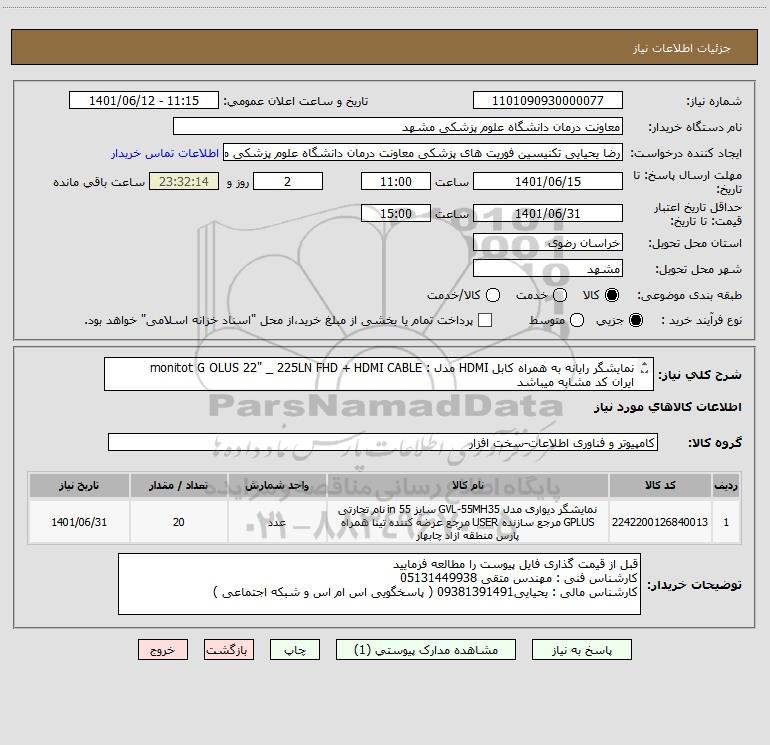770x745 pixels.
Task: Click the need number field 1101090930000077
Action: tap(548, 101)
